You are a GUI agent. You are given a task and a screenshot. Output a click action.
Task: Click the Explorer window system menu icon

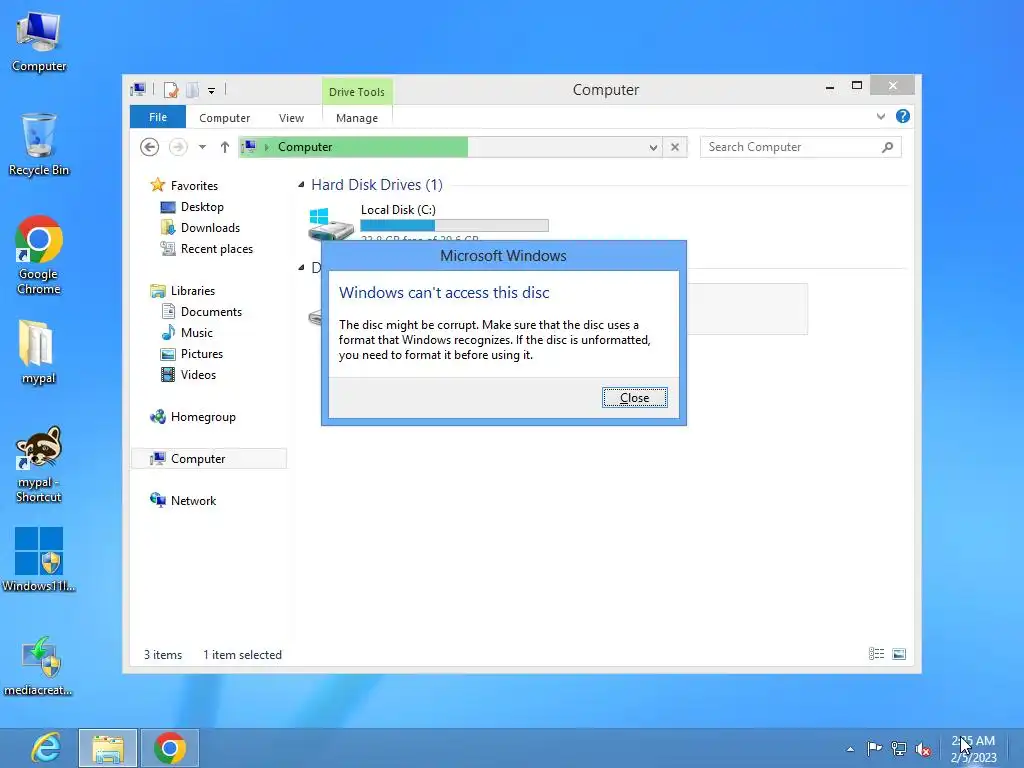(x=138, y=89)
